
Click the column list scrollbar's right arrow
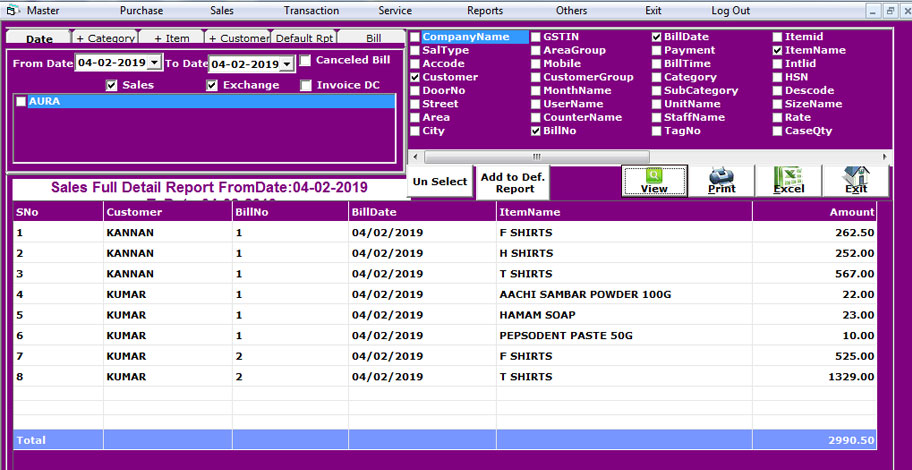click(885, 157)
